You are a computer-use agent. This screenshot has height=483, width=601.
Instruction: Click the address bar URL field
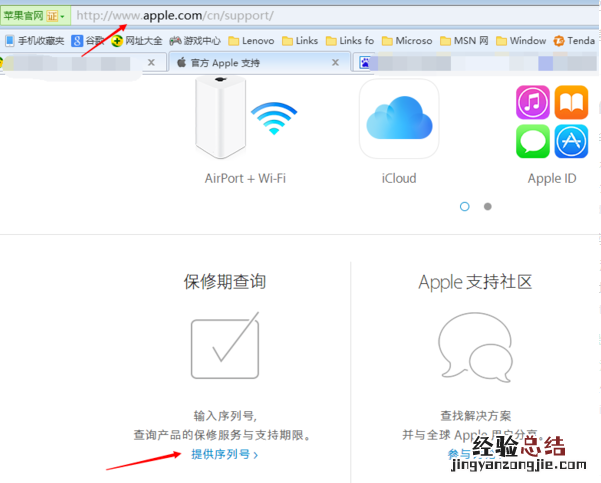coord(333,16)
